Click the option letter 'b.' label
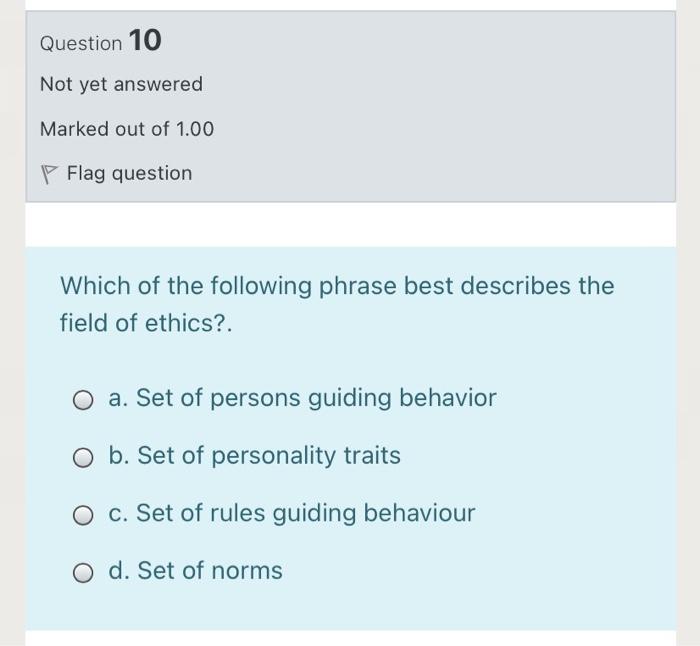 click(119, 456)
